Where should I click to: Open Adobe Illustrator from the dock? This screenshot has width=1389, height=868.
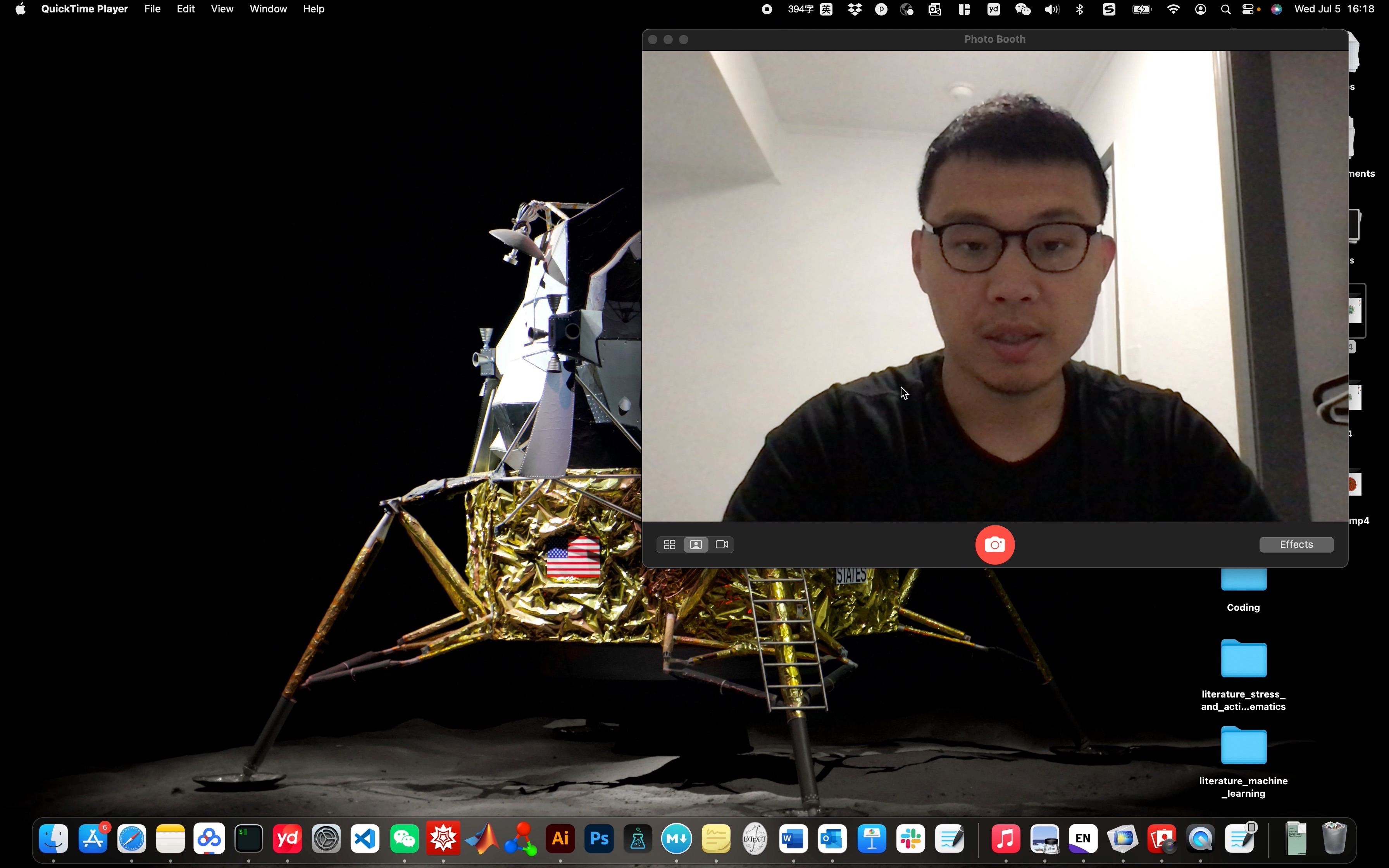click(560, 839)
